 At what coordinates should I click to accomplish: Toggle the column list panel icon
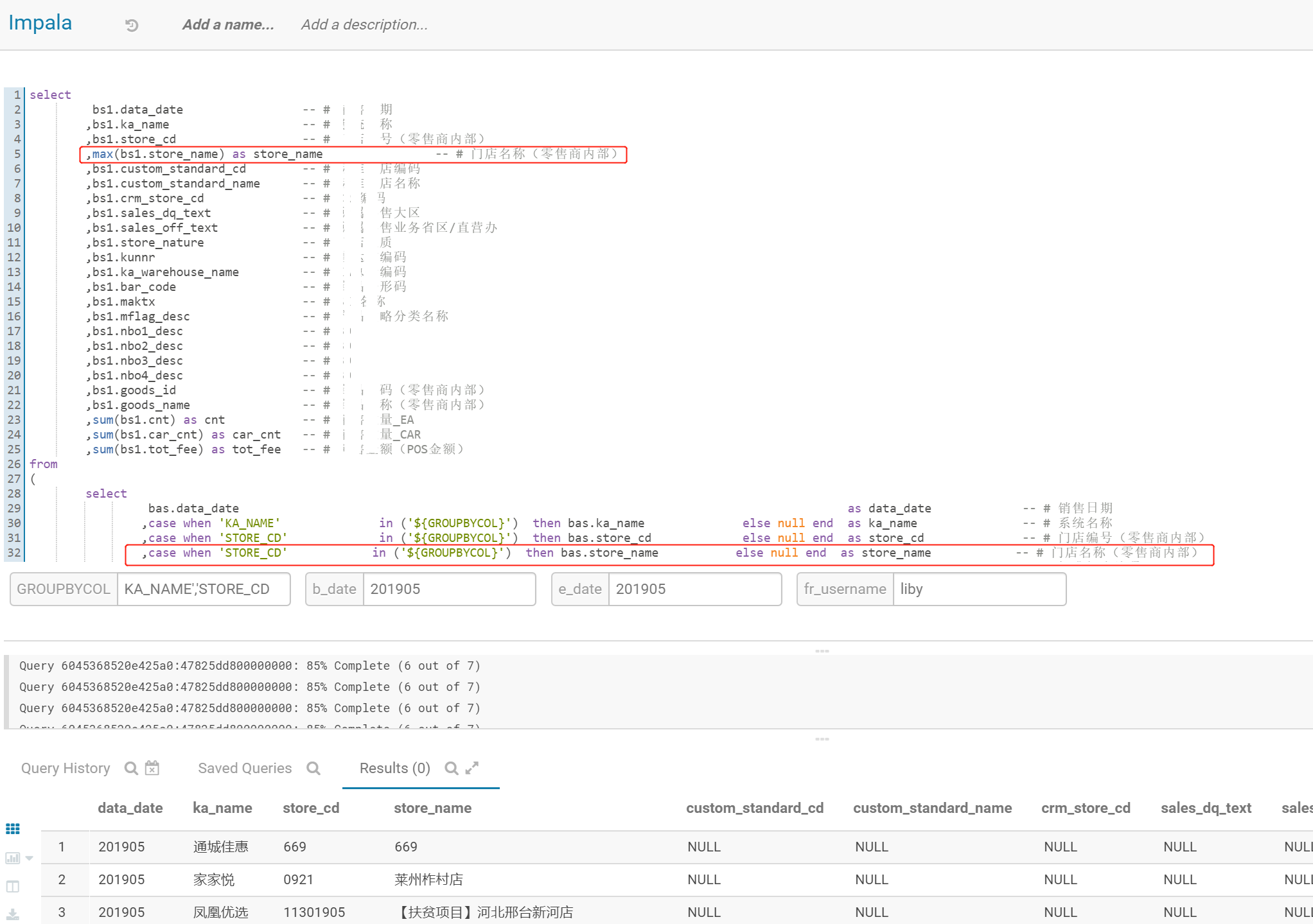tap(13, 887)
